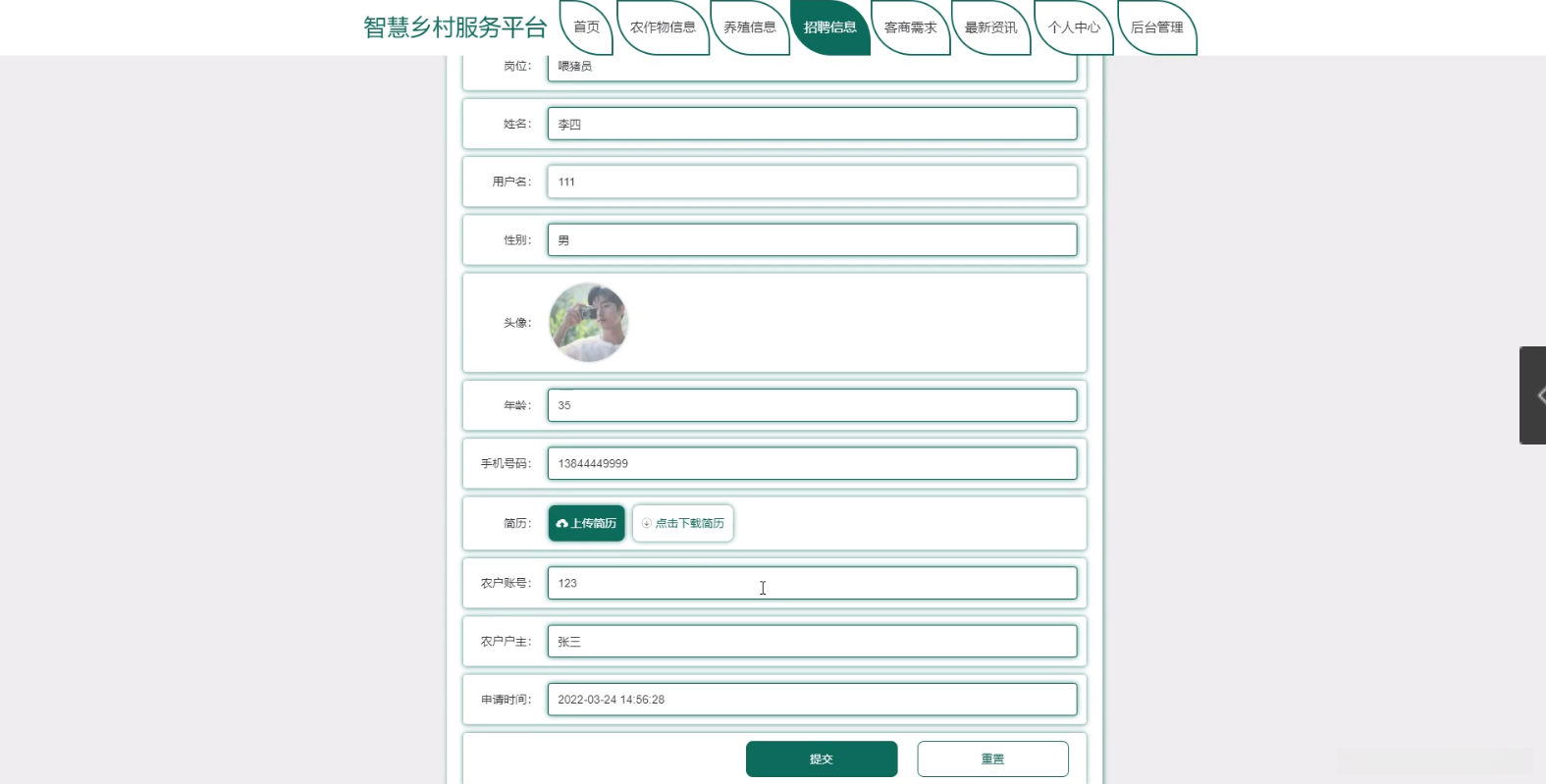Viewport: 1546px width, 784px height.
Task: Click the 用户名 field label
Action: [x=511, y=182]
